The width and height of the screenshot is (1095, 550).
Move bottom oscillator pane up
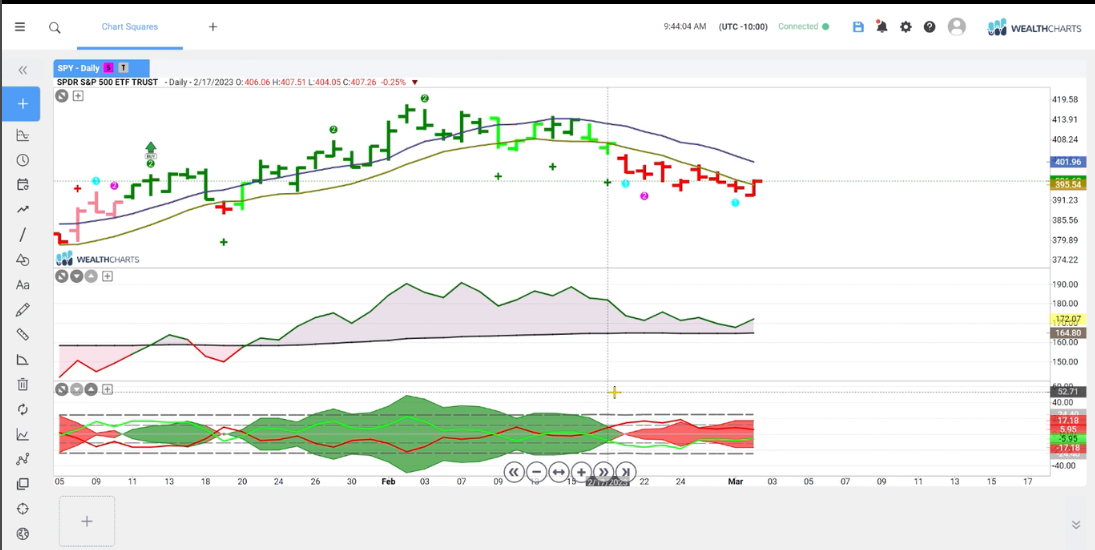91,389
